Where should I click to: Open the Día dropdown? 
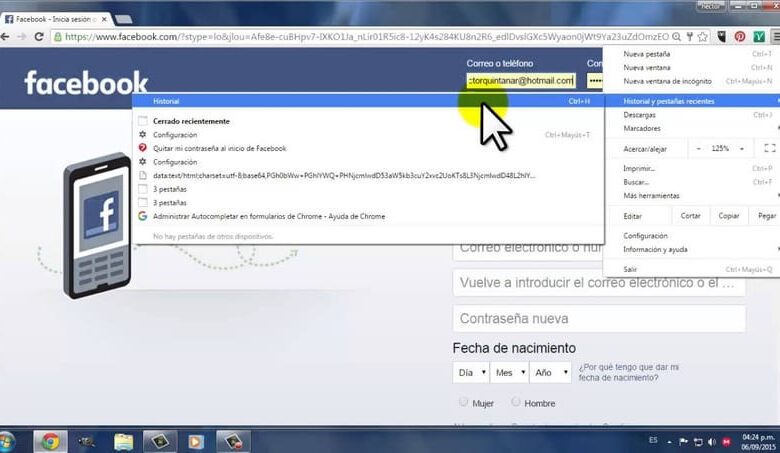coord(471,372)
